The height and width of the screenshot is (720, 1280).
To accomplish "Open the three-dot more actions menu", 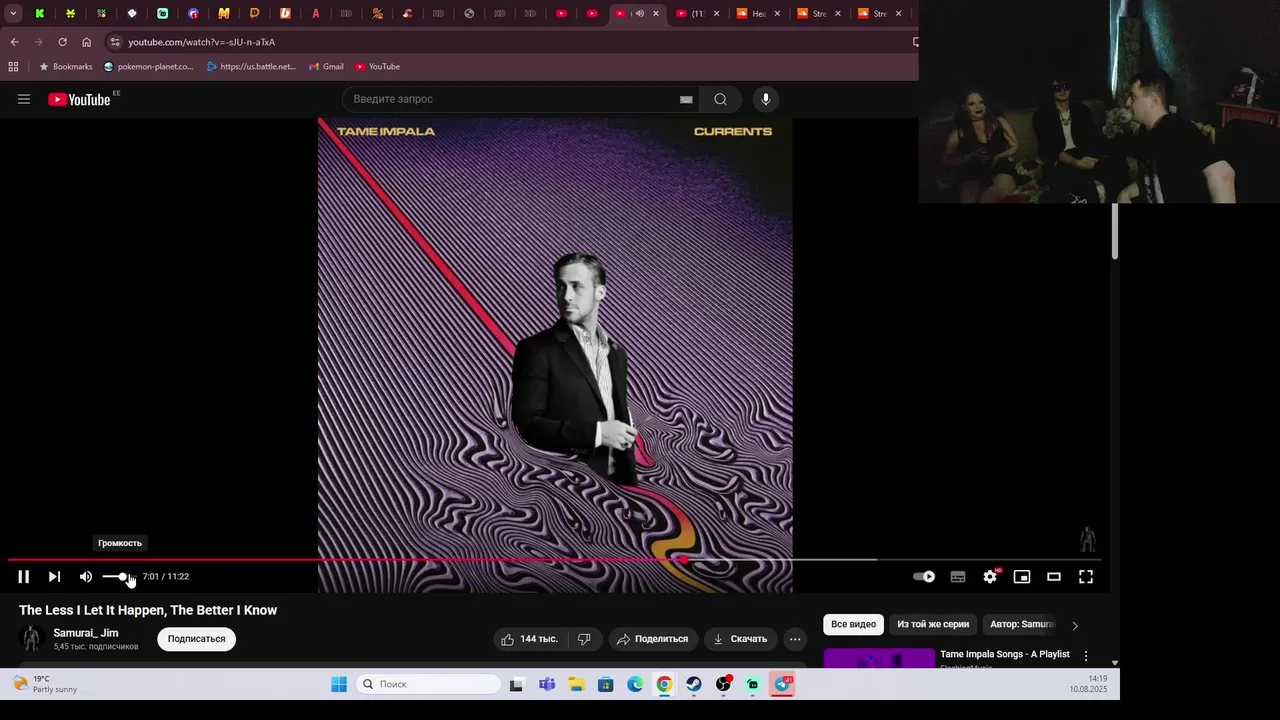I will coord(795,639).
